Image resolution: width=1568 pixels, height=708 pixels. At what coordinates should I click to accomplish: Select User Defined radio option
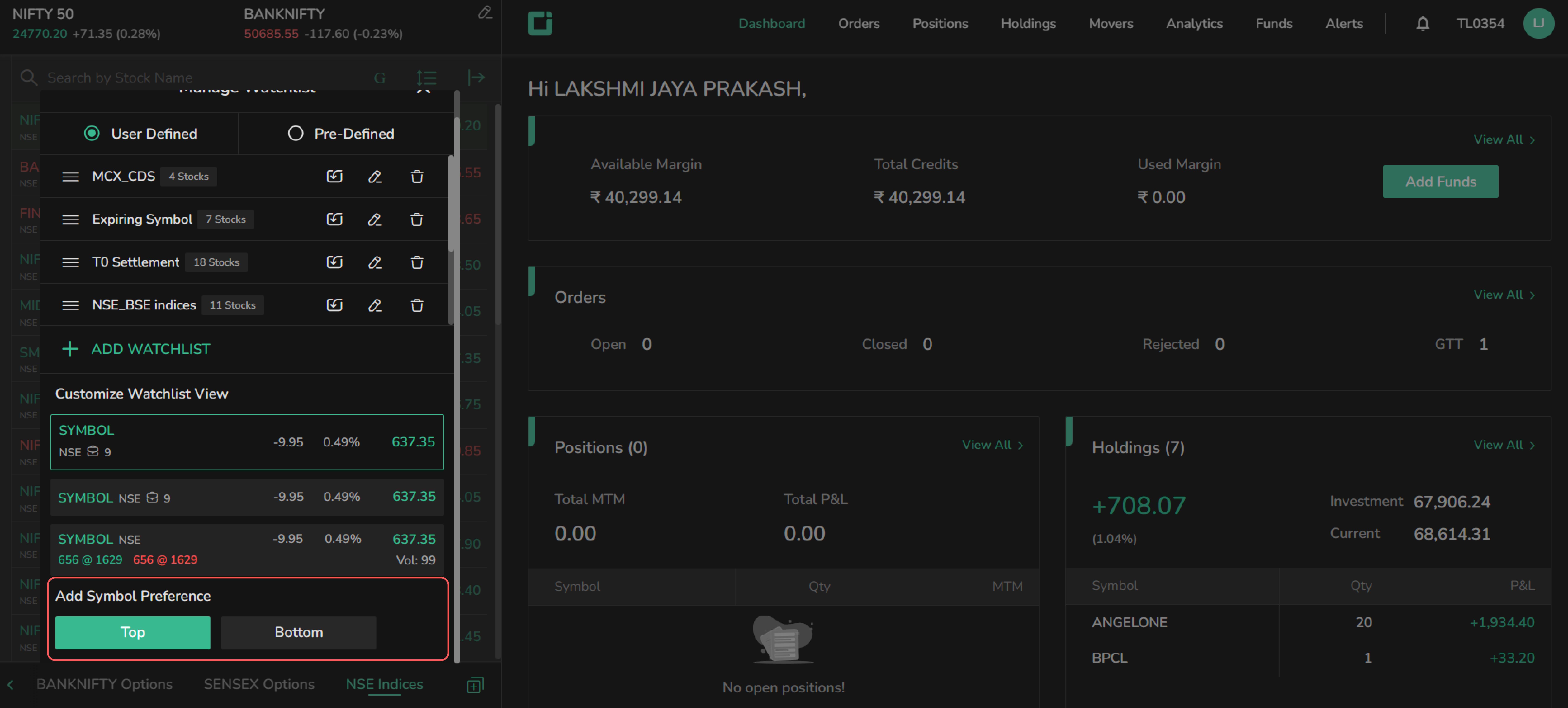pos(92,133)
